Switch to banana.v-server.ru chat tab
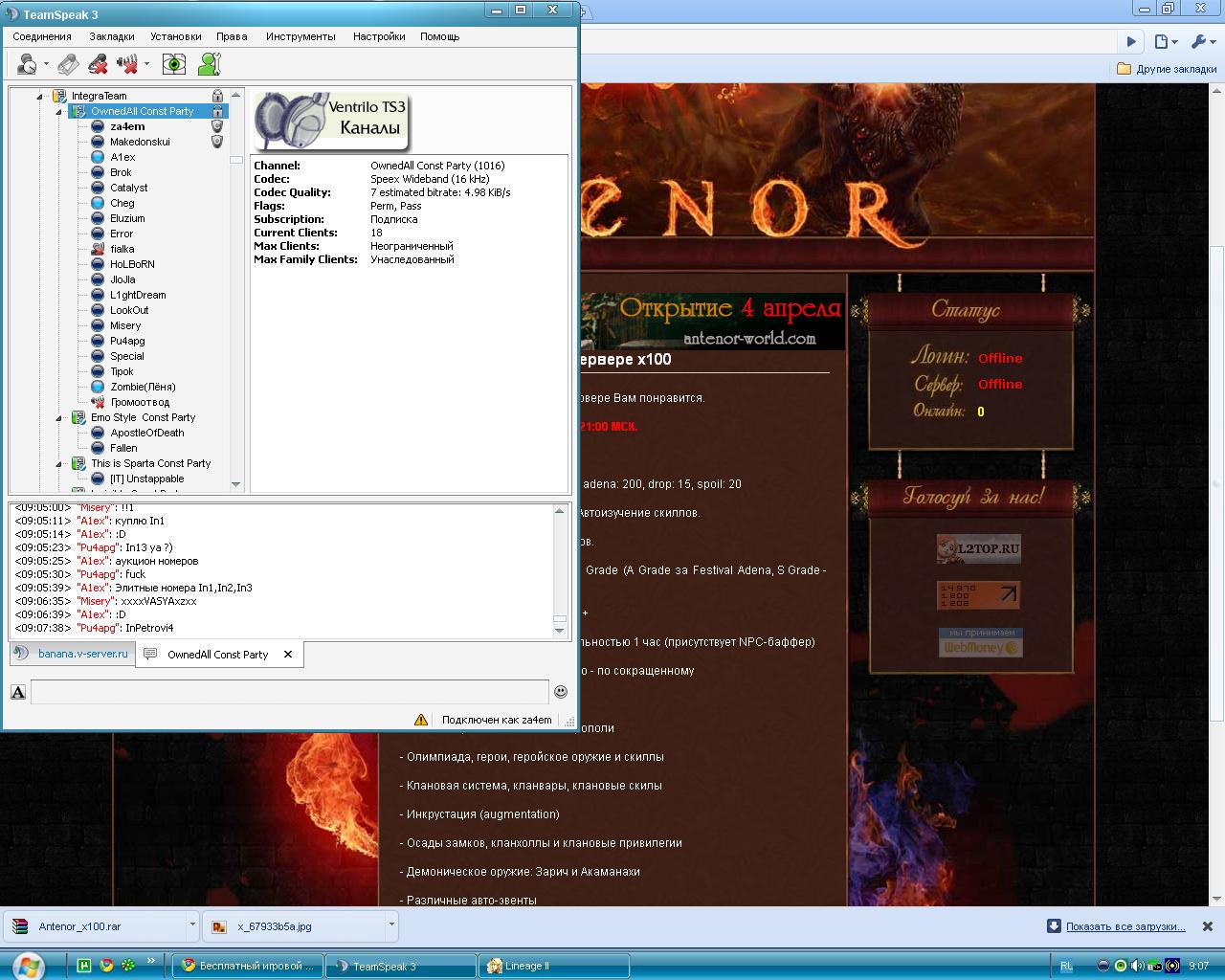1225x980 pixels. point(73,654)
